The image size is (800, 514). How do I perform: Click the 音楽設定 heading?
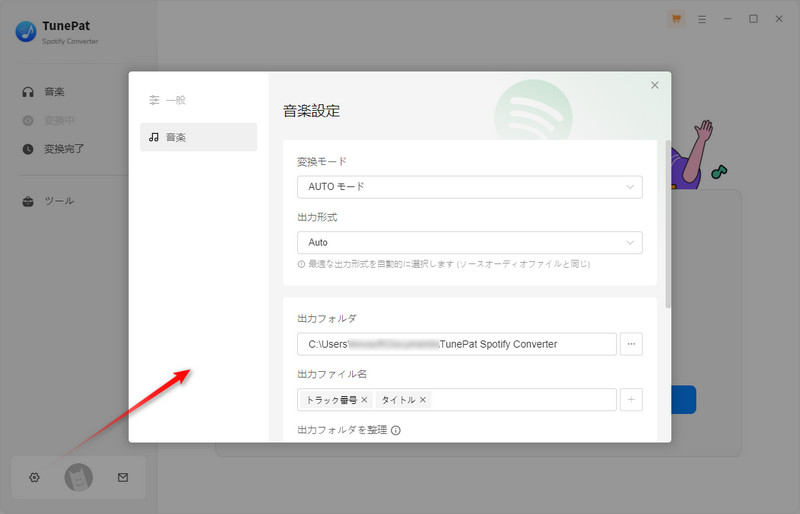[x=311, y=111]
